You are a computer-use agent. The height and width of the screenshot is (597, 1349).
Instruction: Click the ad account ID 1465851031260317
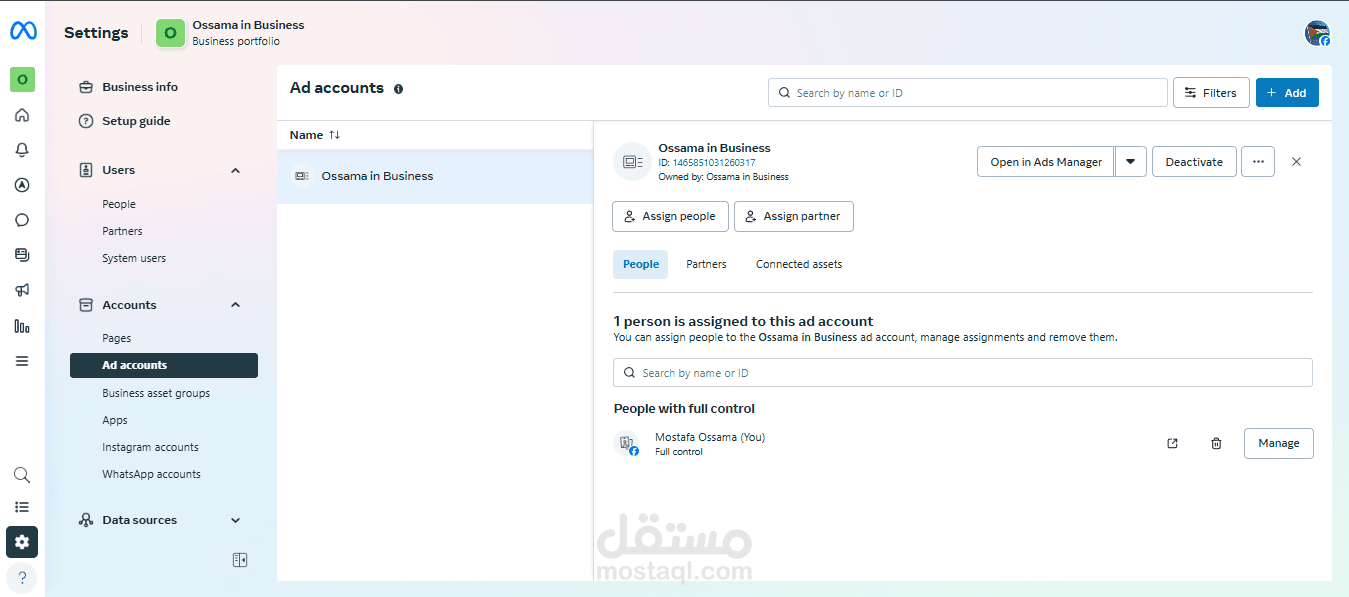coord(714,163)
